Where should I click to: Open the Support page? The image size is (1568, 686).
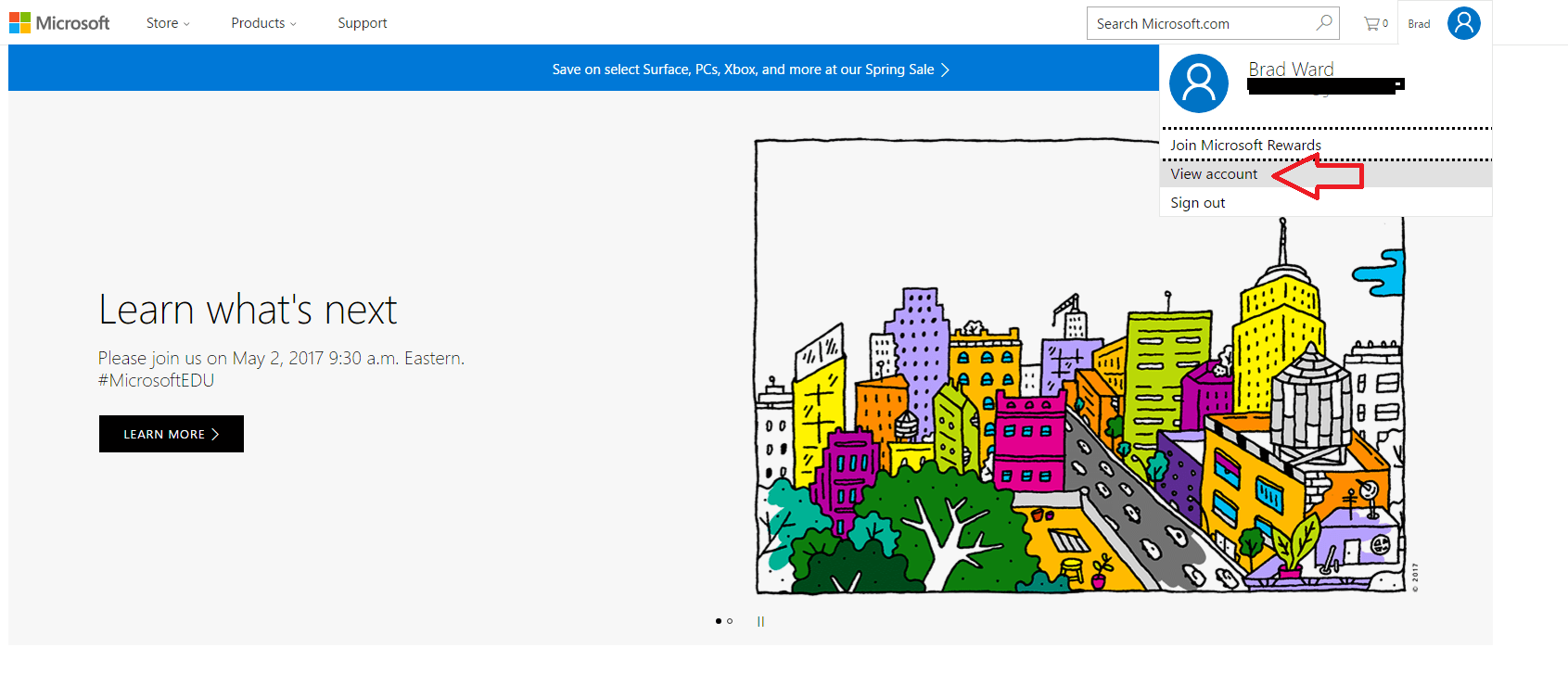(362, 23)
